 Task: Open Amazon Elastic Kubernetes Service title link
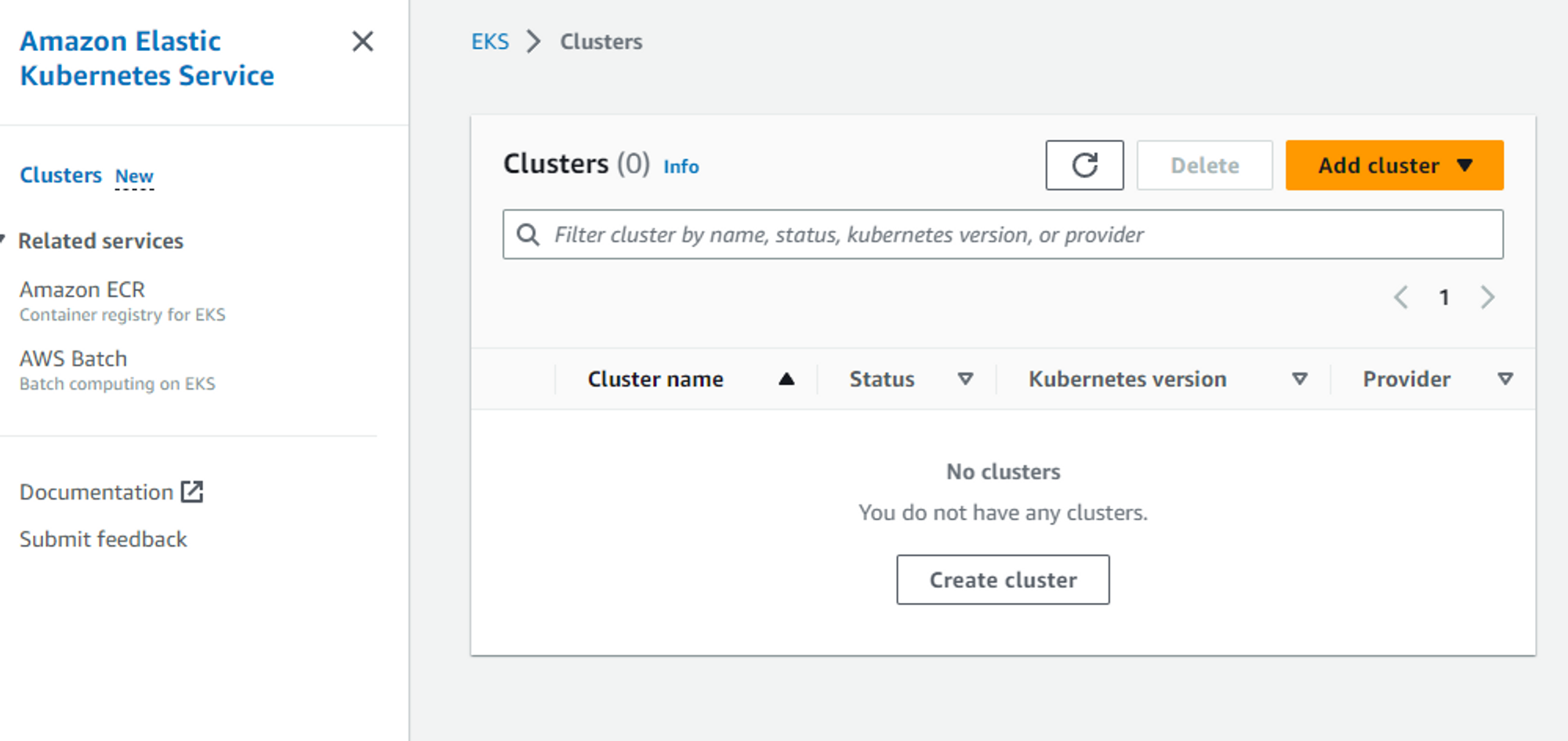pyautogui.click(x=147, y=58)
